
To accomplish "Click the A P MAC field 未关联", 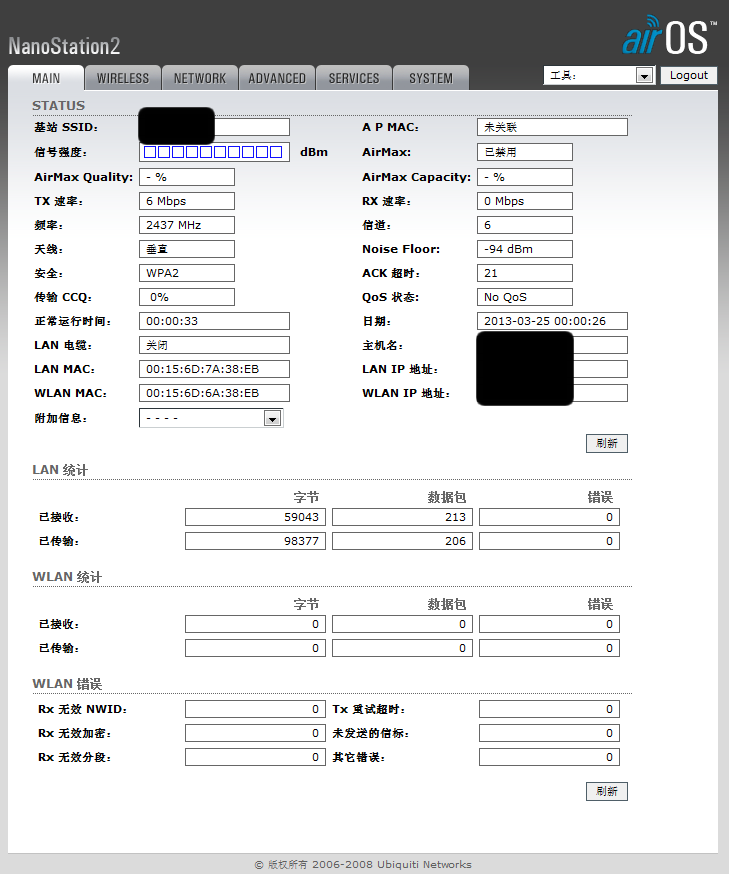I will click(552, 127).
